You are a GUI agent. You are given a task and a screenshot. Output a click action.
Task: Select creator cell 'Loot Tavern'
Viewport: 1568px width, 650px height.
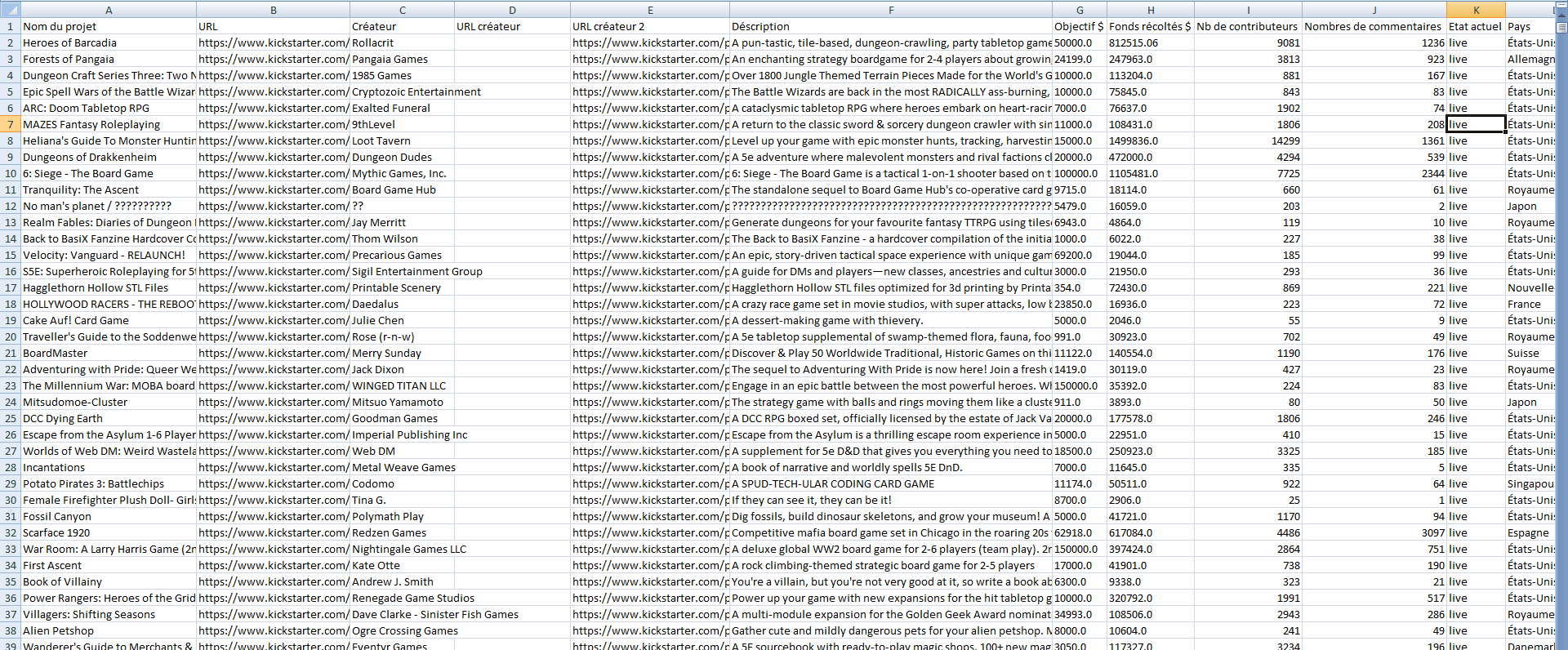[x=402, y=140]
